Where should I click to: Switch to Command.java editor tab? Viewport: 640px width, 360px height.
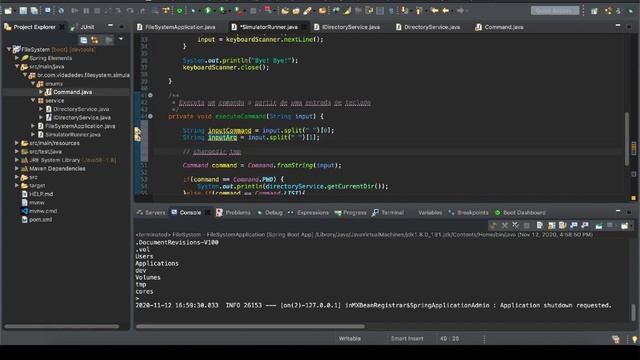pos(500,27)
